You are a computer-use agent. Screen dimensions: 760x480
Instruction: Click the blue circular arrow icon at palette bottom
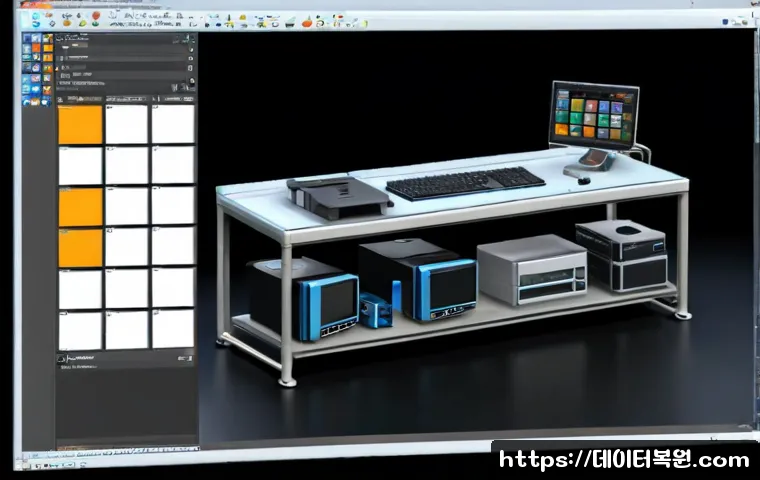tap(26, 102)
